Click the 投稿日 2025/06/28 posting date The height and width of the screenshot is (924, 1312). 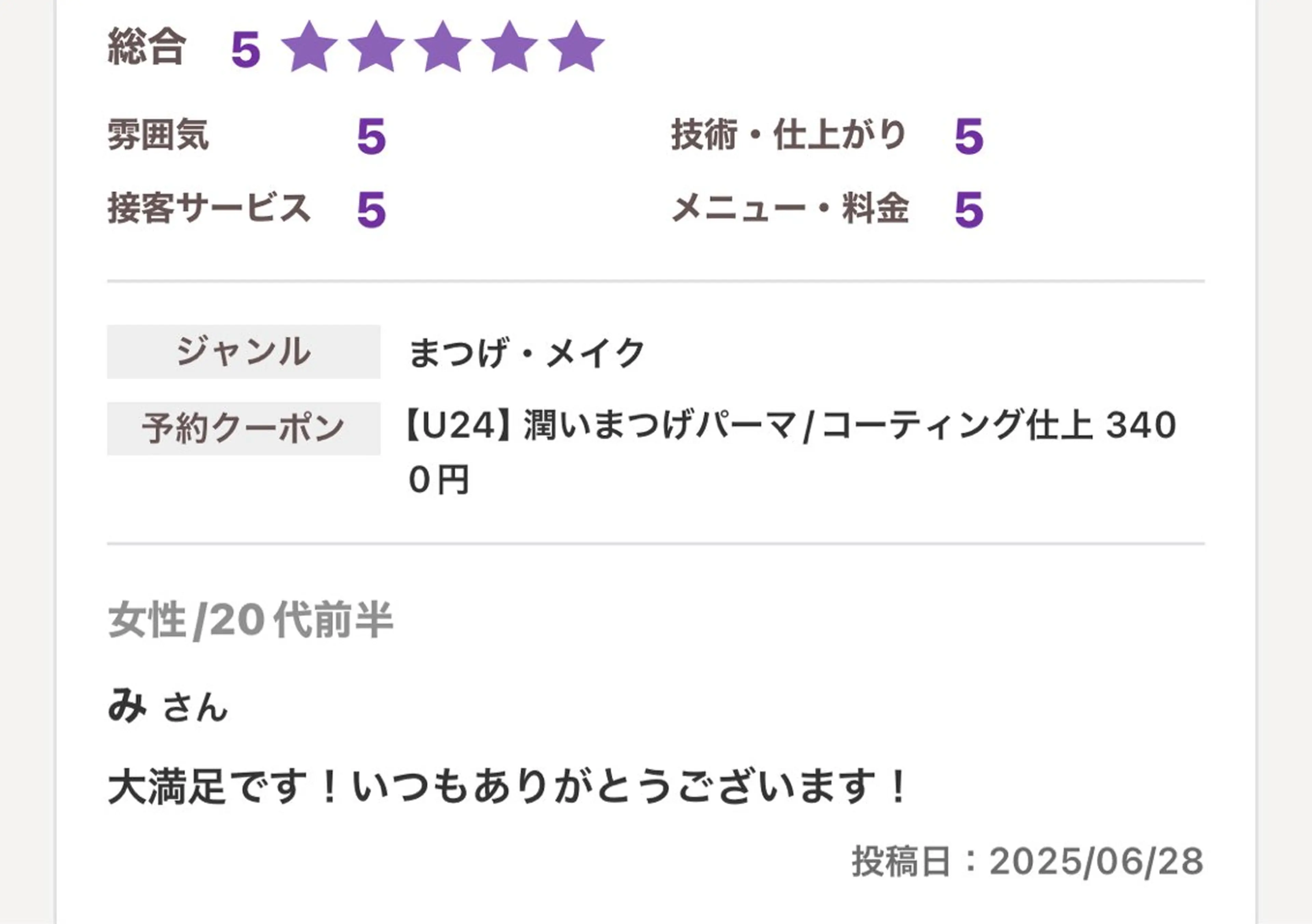[1028, 861]
